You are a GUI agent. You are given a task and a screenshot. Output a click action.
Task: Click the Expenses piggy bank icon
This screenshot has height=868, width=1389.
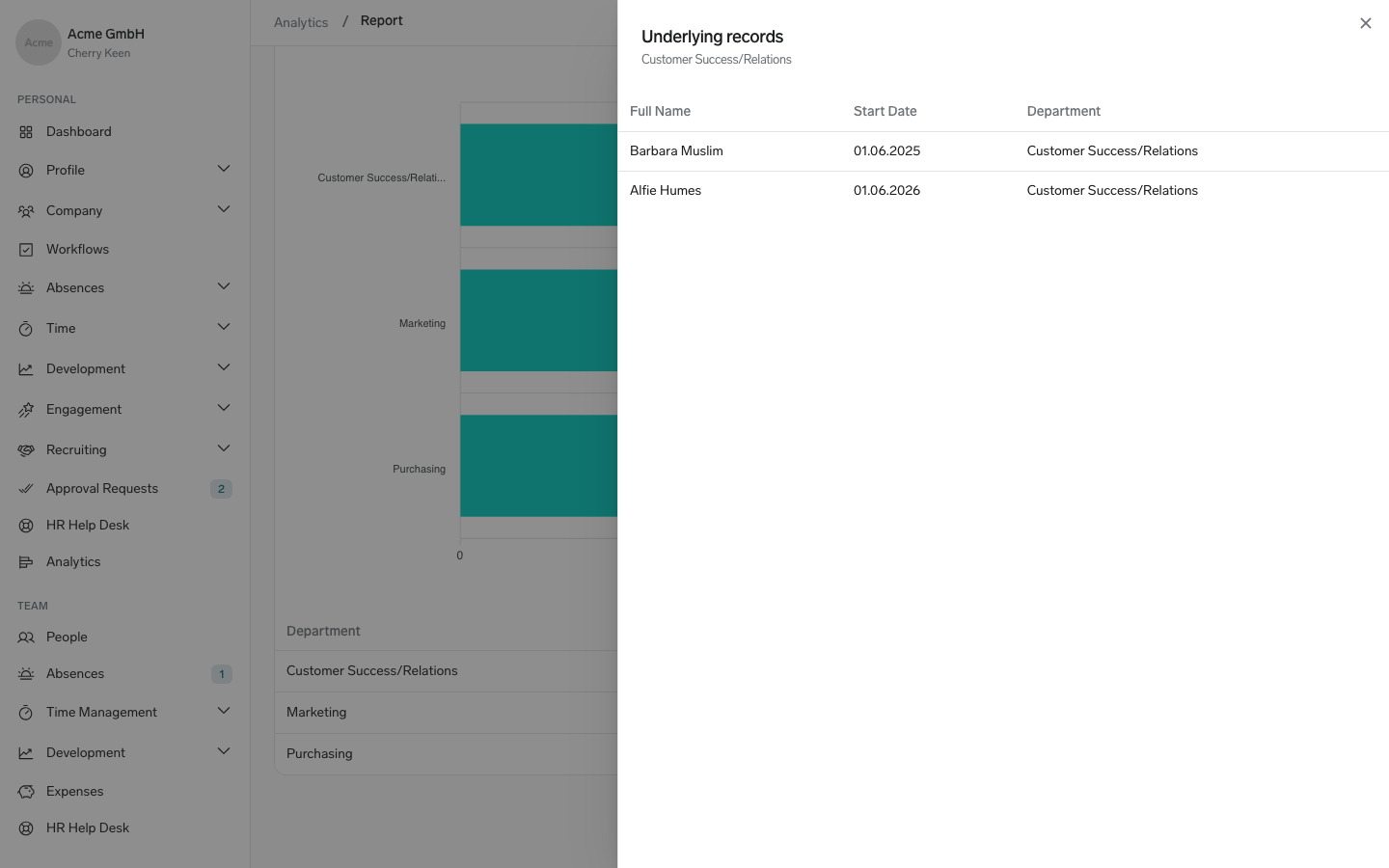coord(26,792)
